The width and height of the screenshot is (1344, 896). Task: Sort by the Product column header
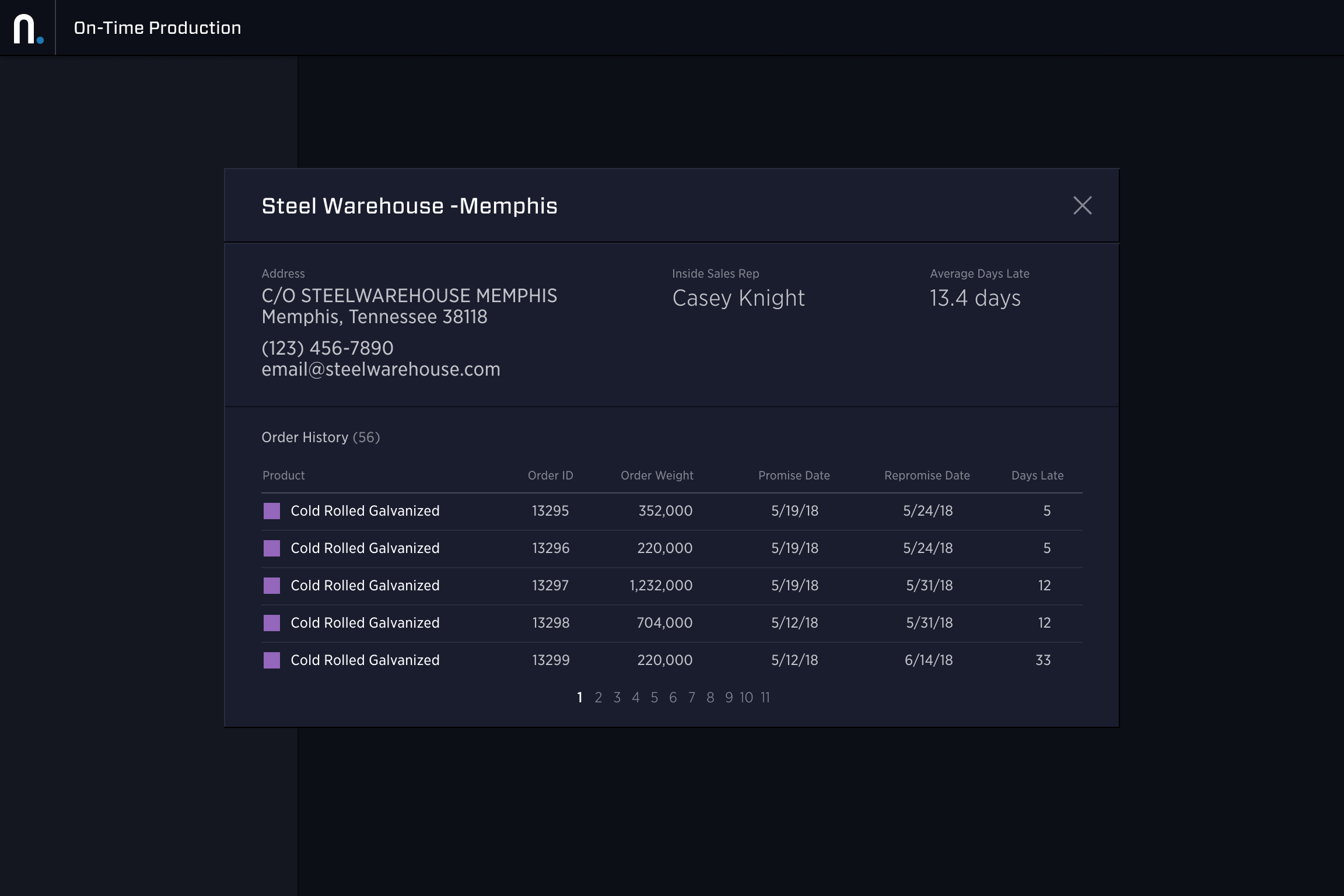283,475
